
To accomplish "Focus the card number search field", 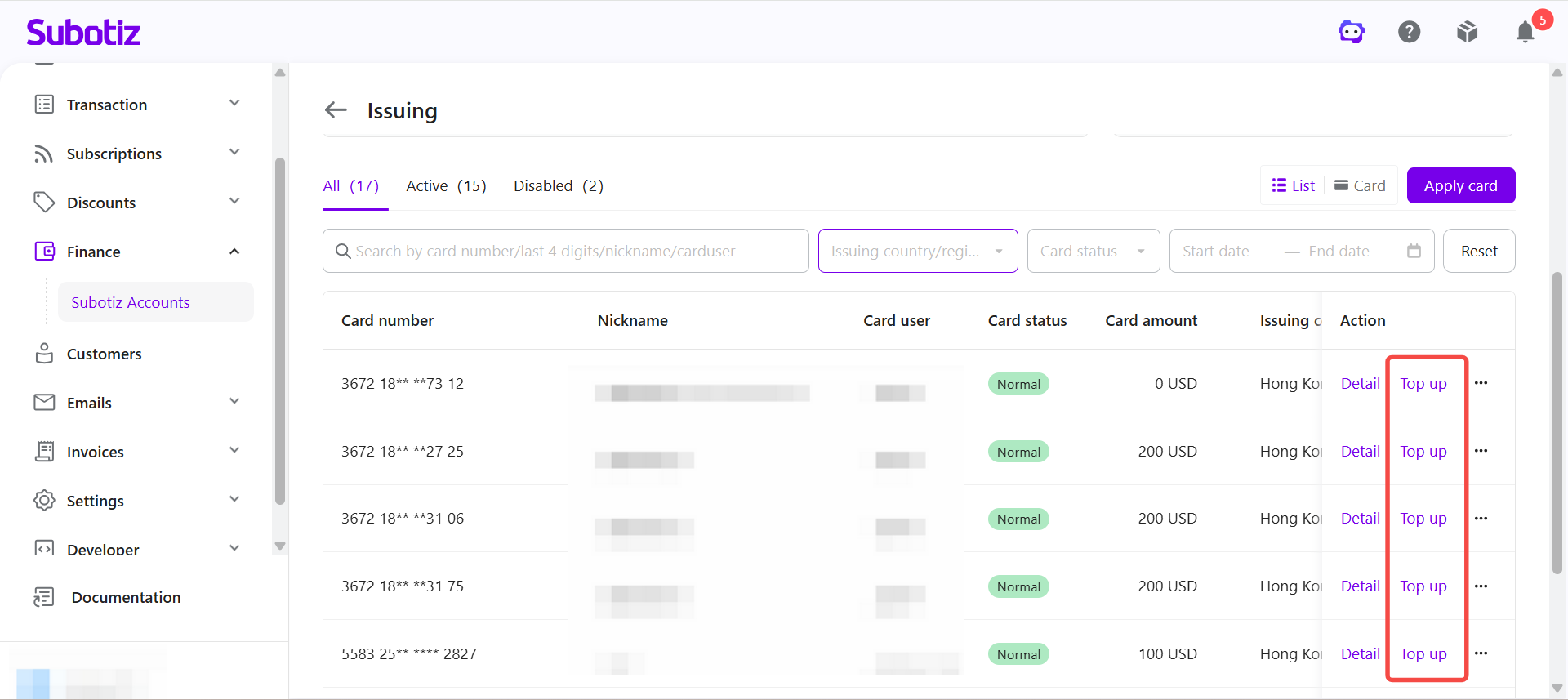I will coord(566,251).
